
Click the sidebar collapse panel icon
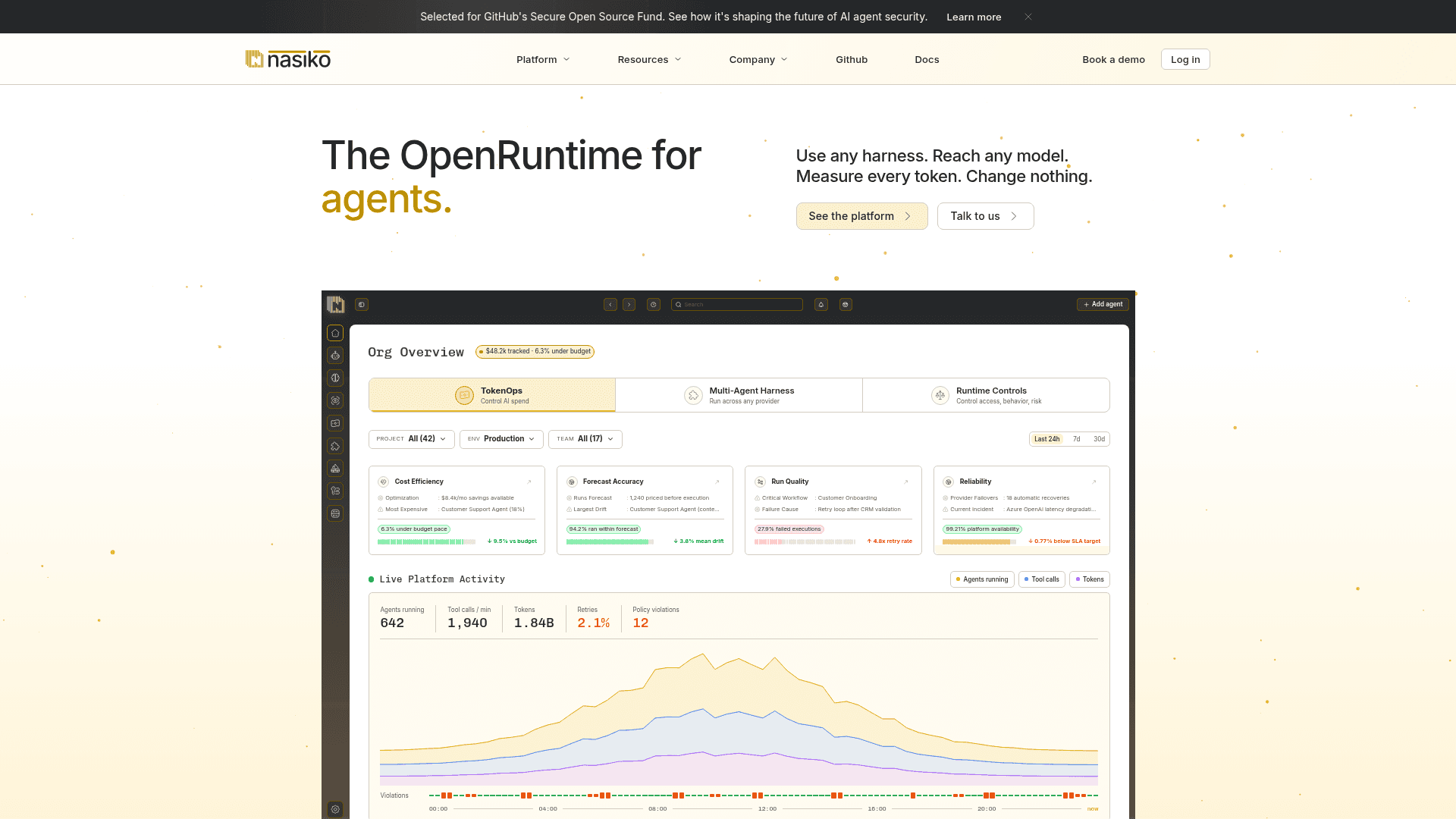tap(362, 305)
